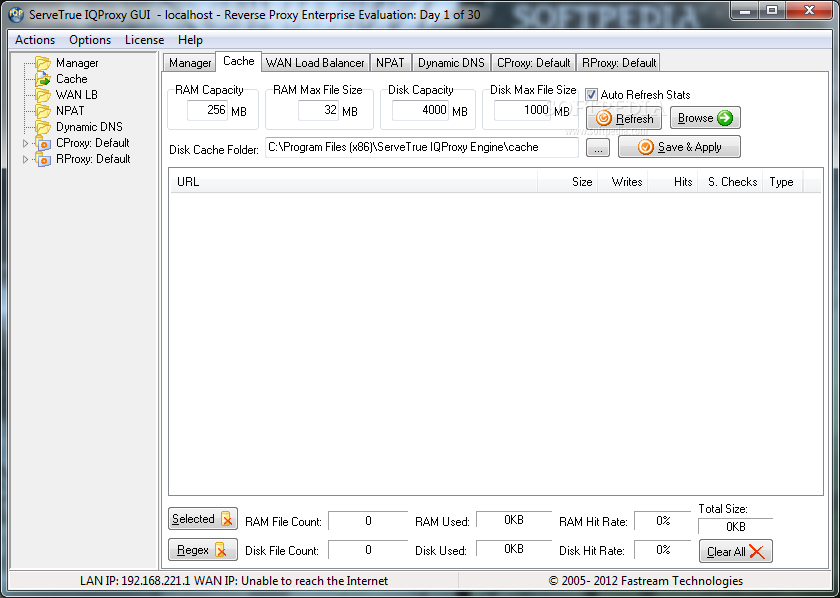Click the RProxy: Default node icon
840x598 pixels.
43,160
